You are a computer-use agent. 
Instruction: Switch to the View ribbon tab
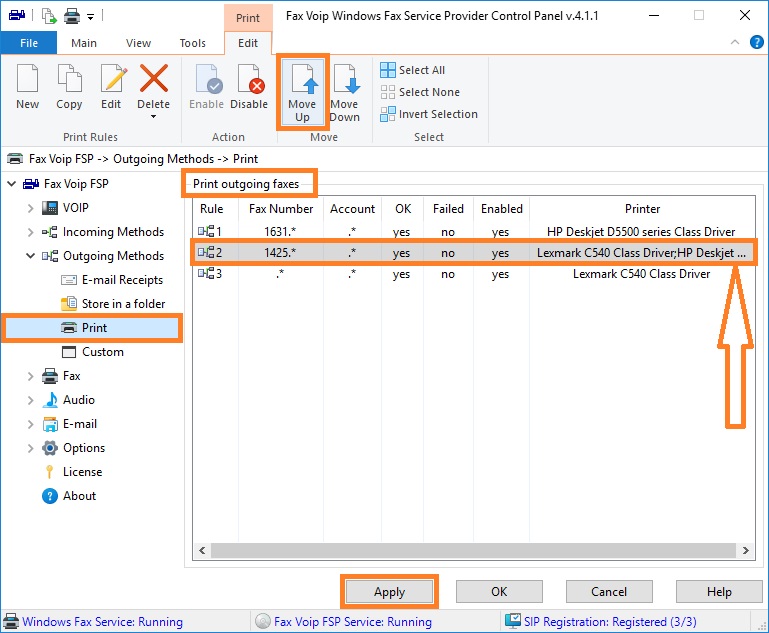point(138,43)
